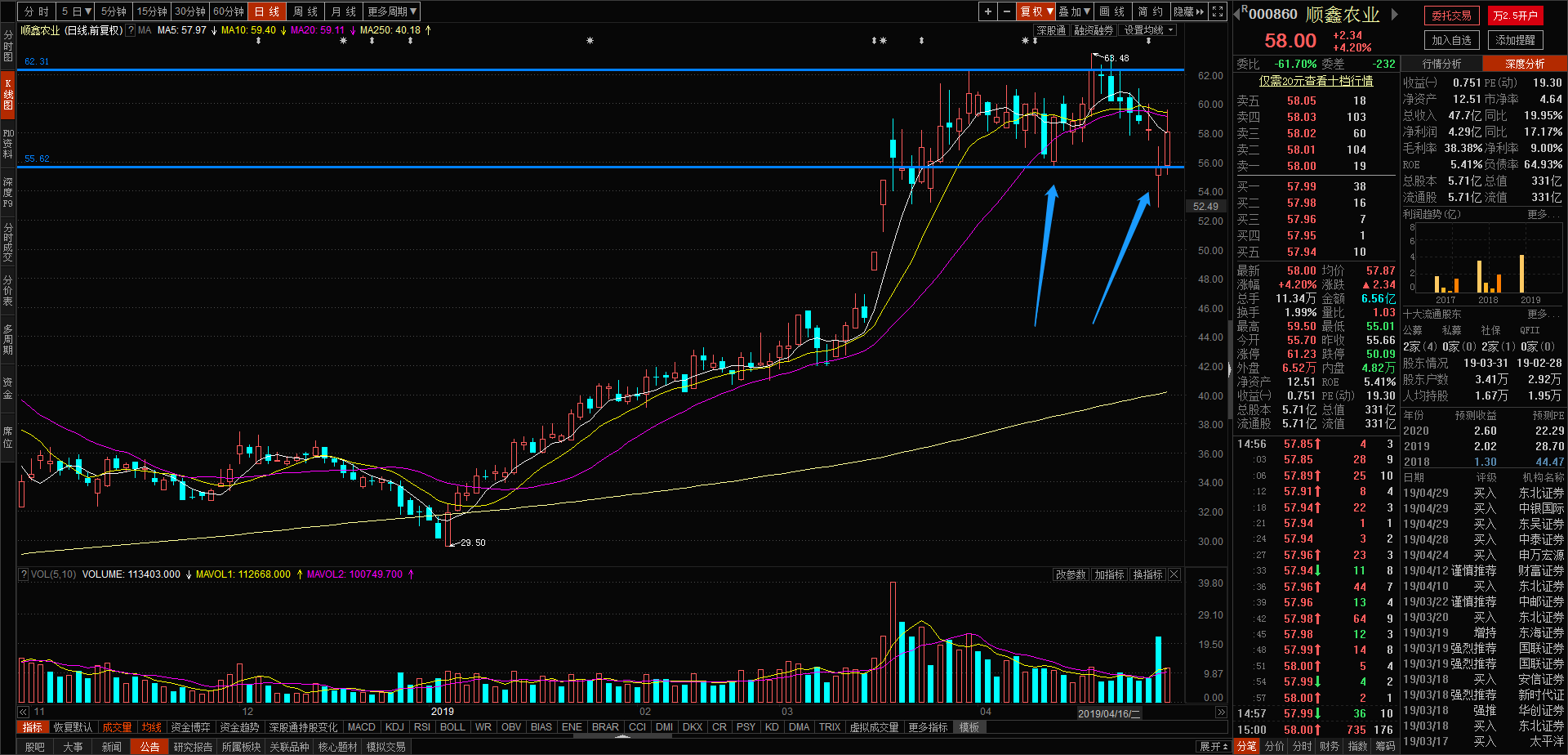Switch to 行情分析 tab
Image resolution: width=1568 pixels, height=755 pixels.
click(x=1441, y=64)
